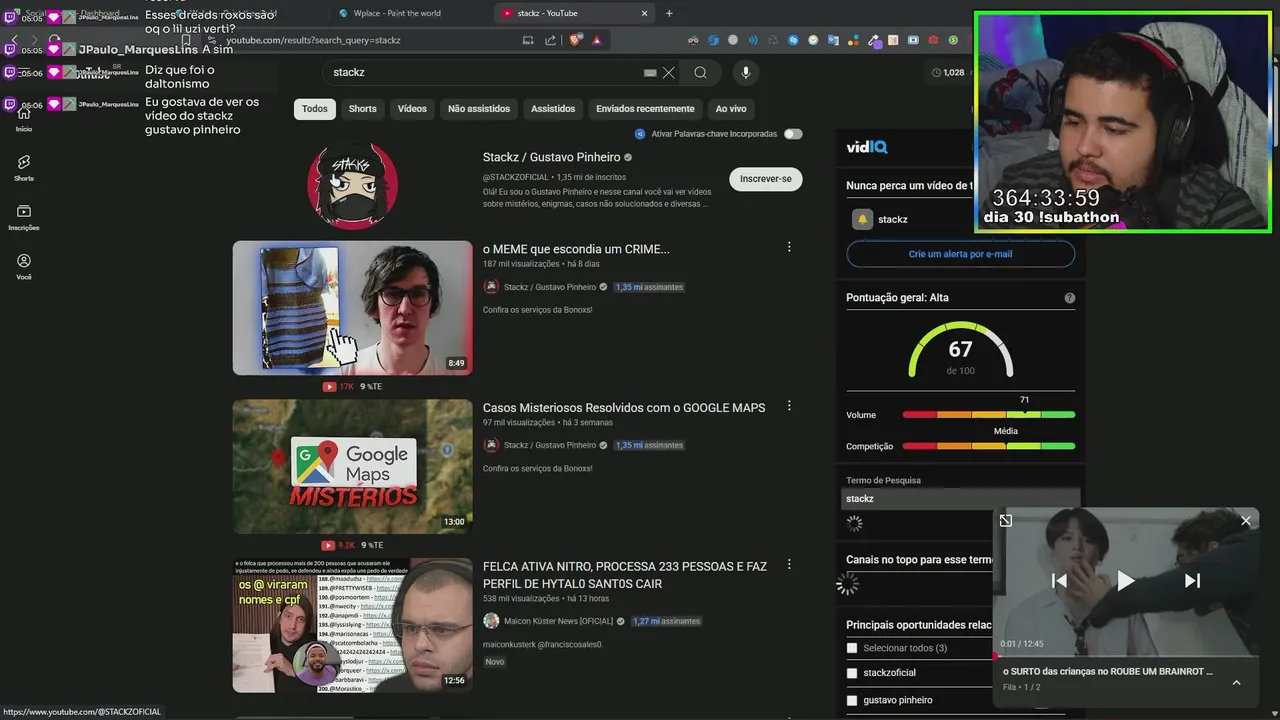Clear the stackz search query

[x=668, y=73]
